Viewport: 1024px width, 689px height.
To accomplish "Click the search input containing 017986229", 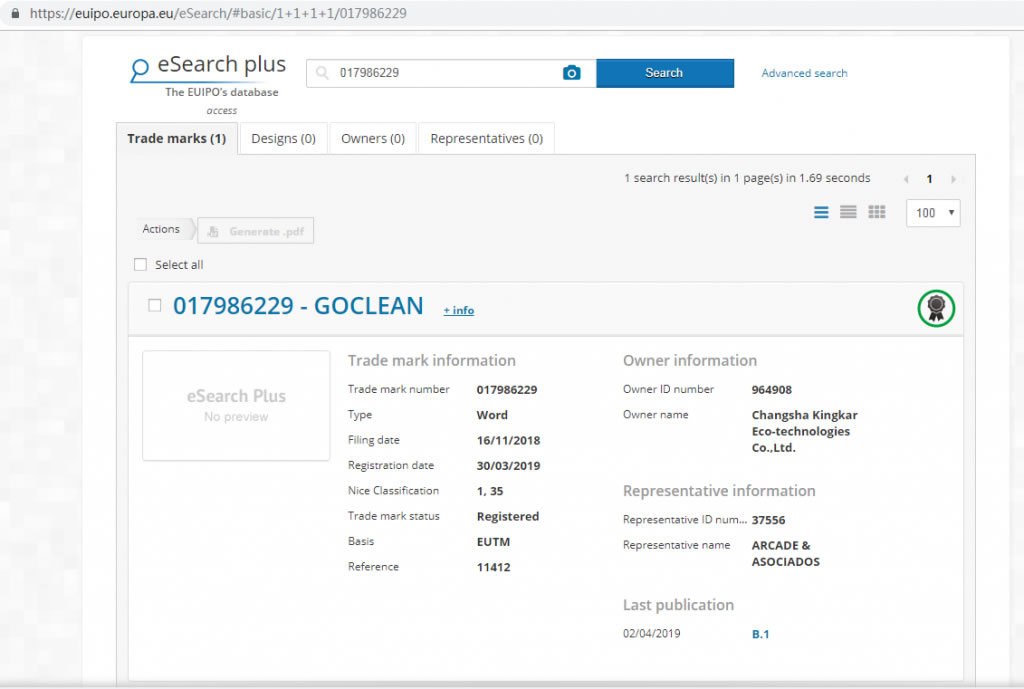I will 445,73.
